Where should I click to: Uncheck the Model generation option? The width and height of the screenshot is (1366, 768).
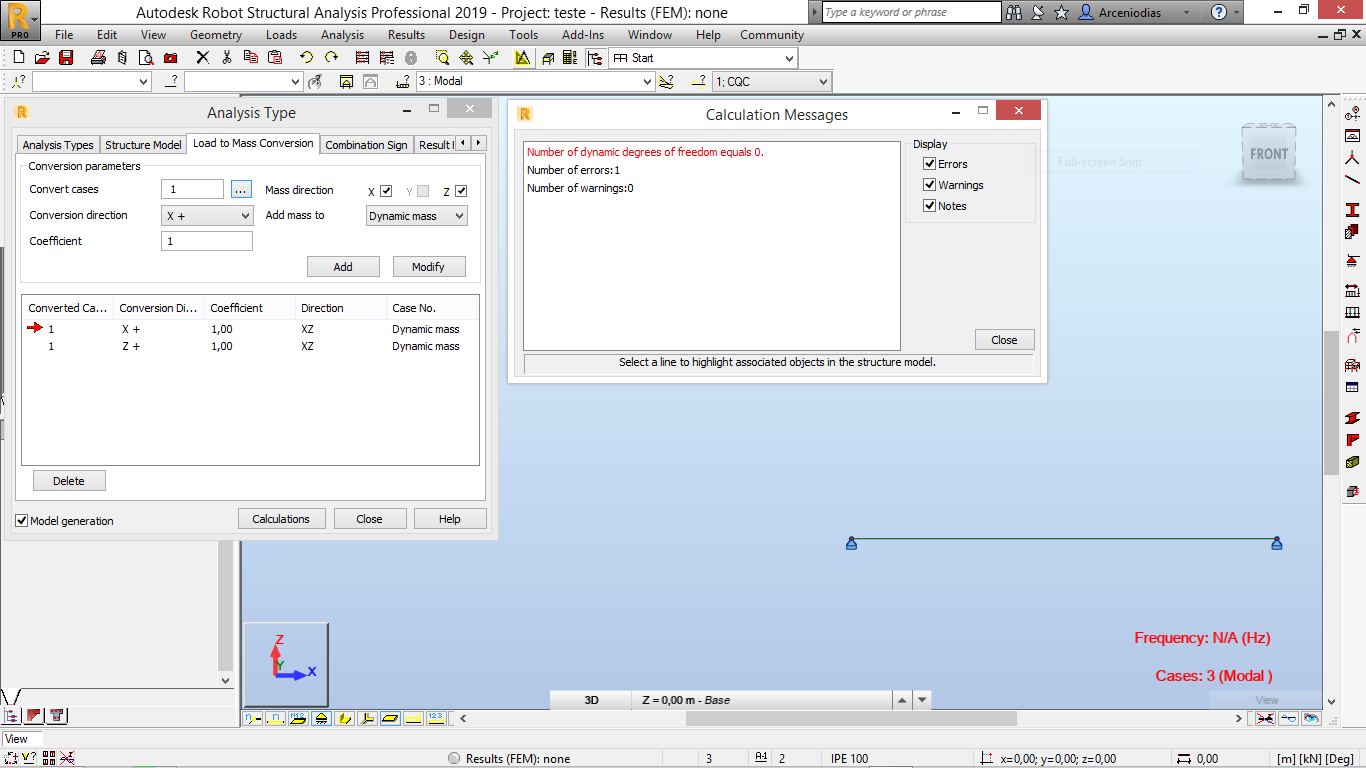coord(22,521)
